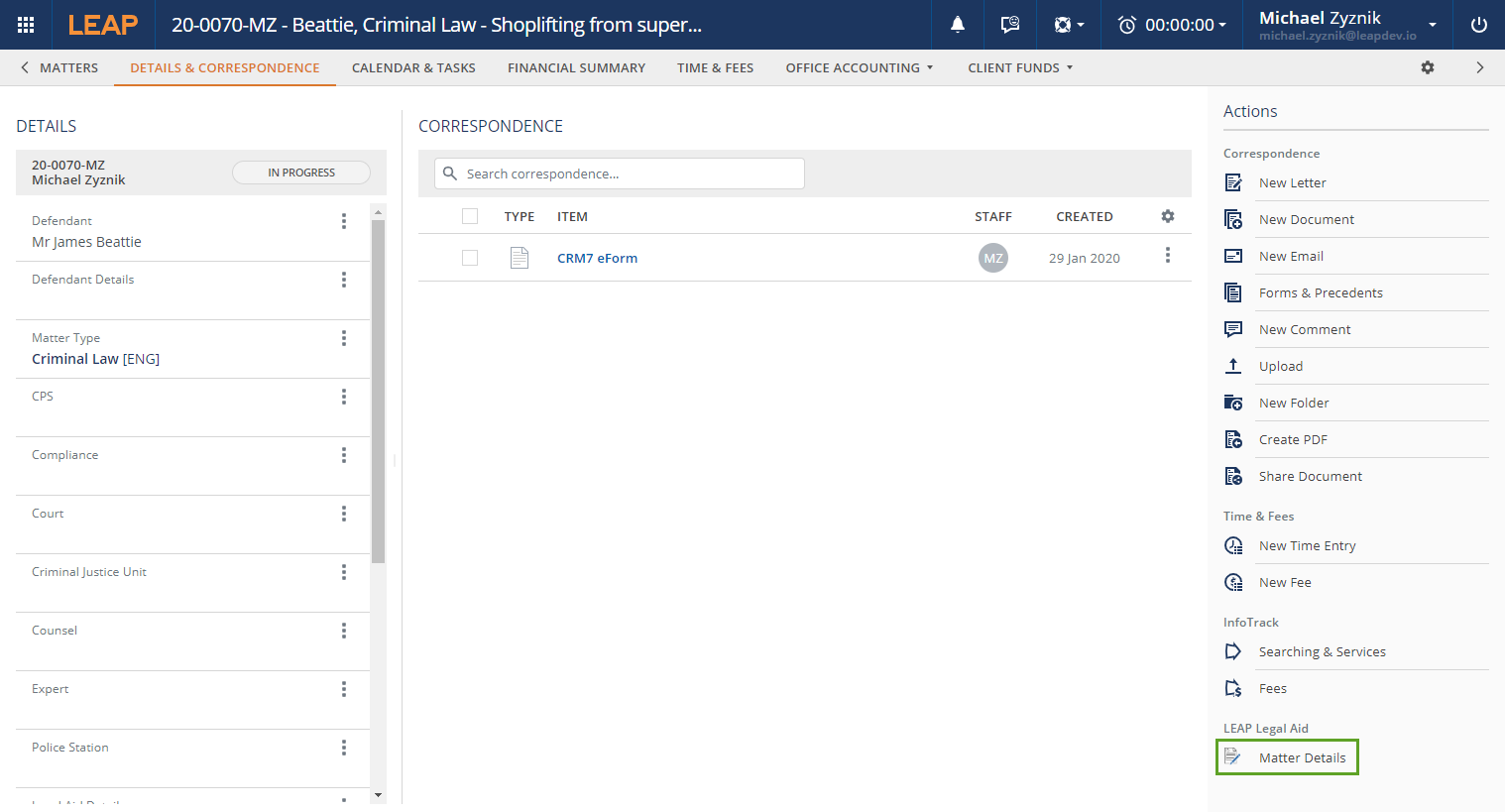The height and width of the screenshot is (812, 1505).
Task: Click the New Time Entry icon
Action: coord(1233,545)
